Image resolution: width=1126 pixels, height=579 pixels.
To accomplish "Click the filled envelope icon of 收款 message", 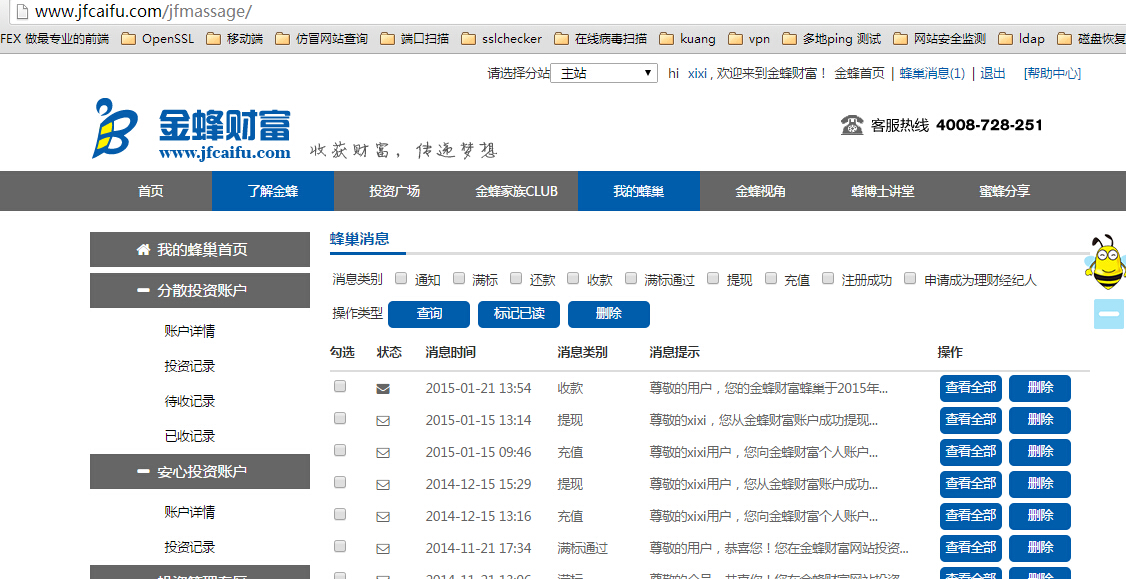I will [x=383, y=389].
